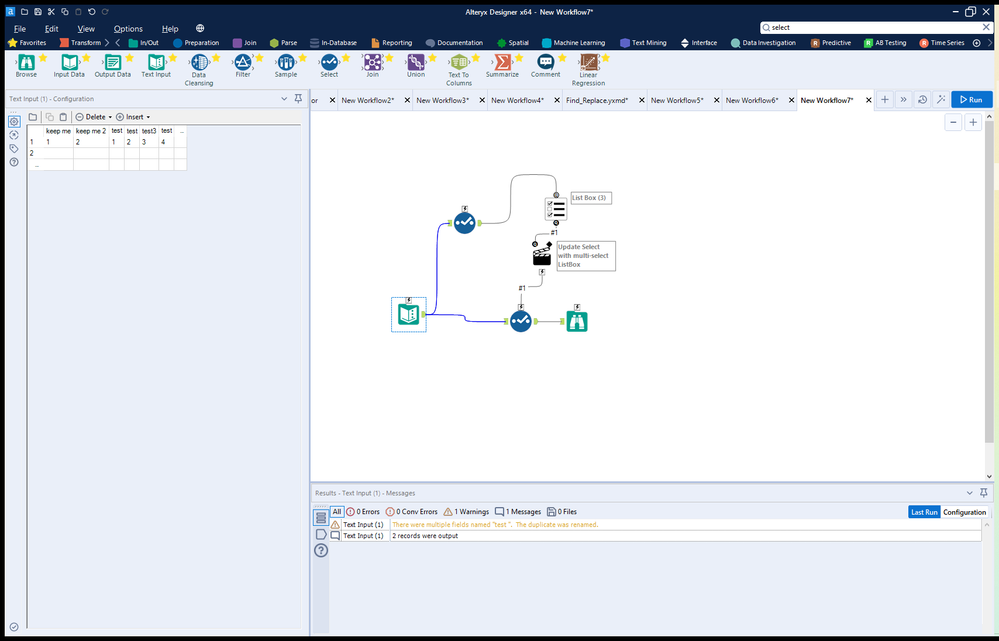Open the workflow history clock icon
999x641 pixels.
922,99
